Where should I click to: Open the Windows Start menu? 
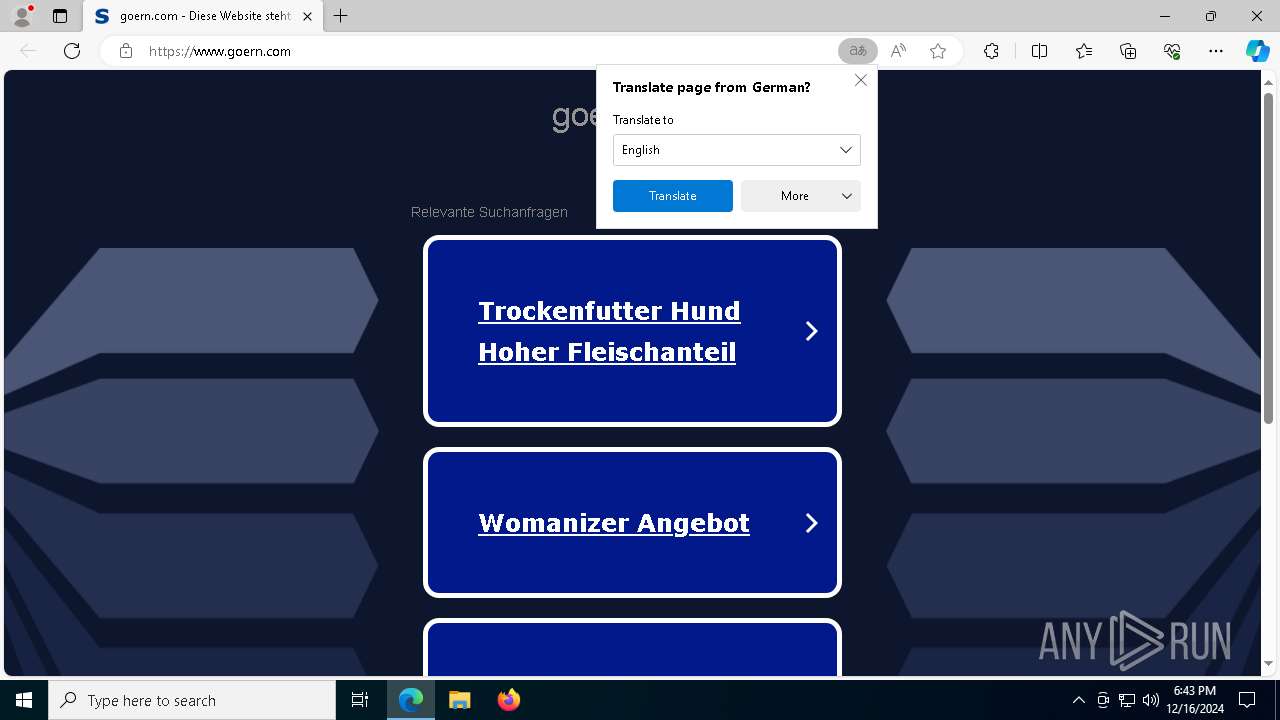point(24,700)
